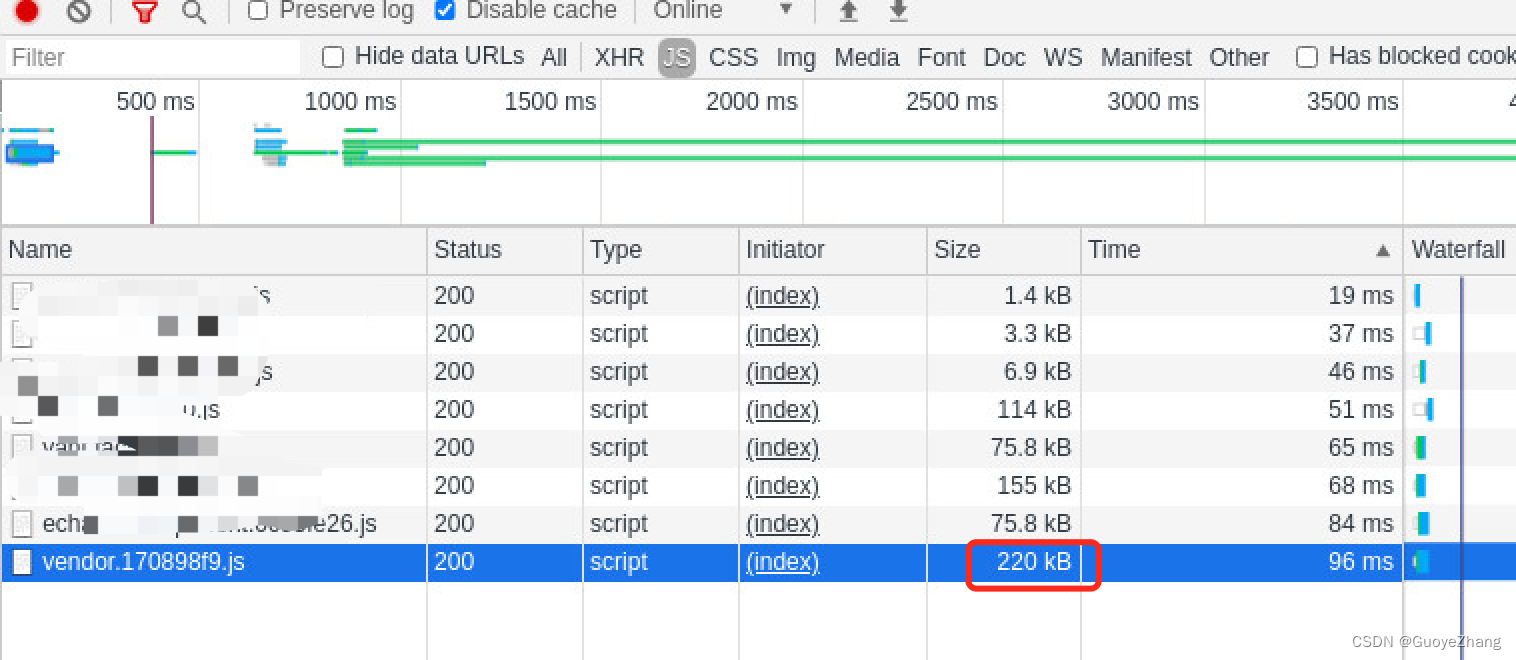
Task: Click the 1.4 kB size cell
Action: (x=1004, y=296)
